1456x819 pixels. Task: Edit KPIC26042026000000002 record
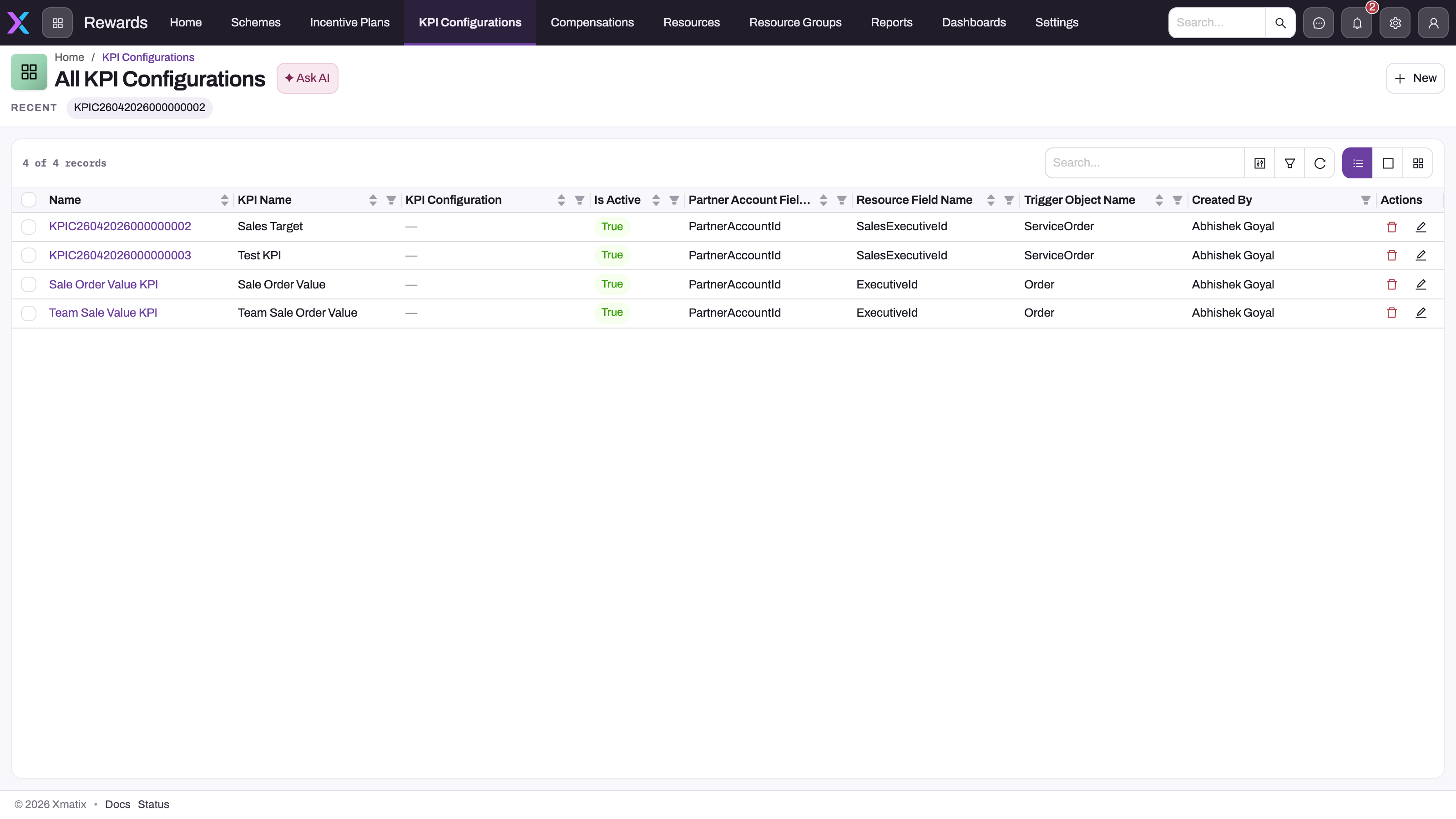tap(1421, 227)
